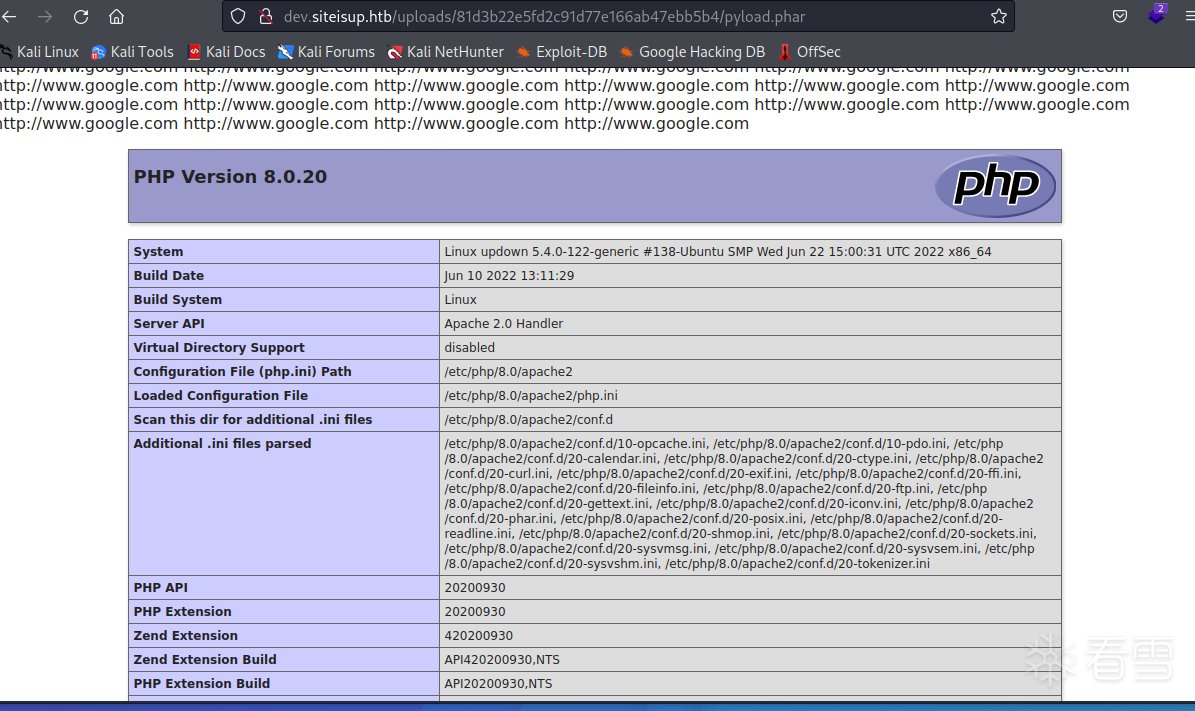Click the parsed .ini files list cell
This screenshot has height=711, width=1195.
pyautogui.click(x=750, y=503)
